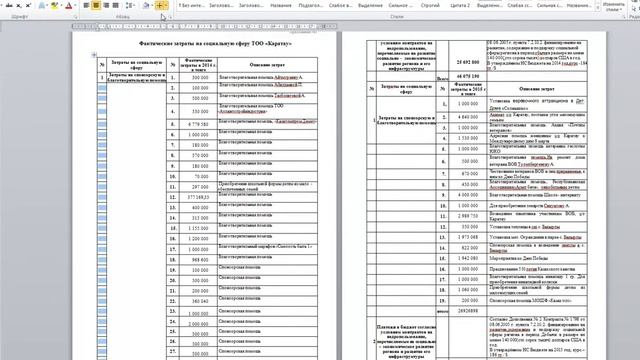
Task: Apply text highlight color
Action: pyautogui.click(x=54, y=5)
